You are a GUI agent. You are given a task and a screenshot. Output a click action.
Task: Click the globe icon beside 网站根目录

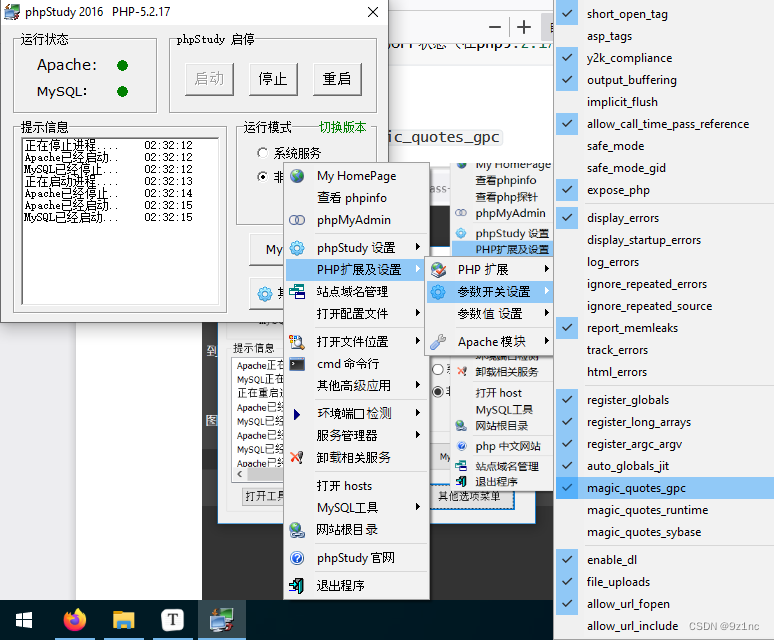297,530
